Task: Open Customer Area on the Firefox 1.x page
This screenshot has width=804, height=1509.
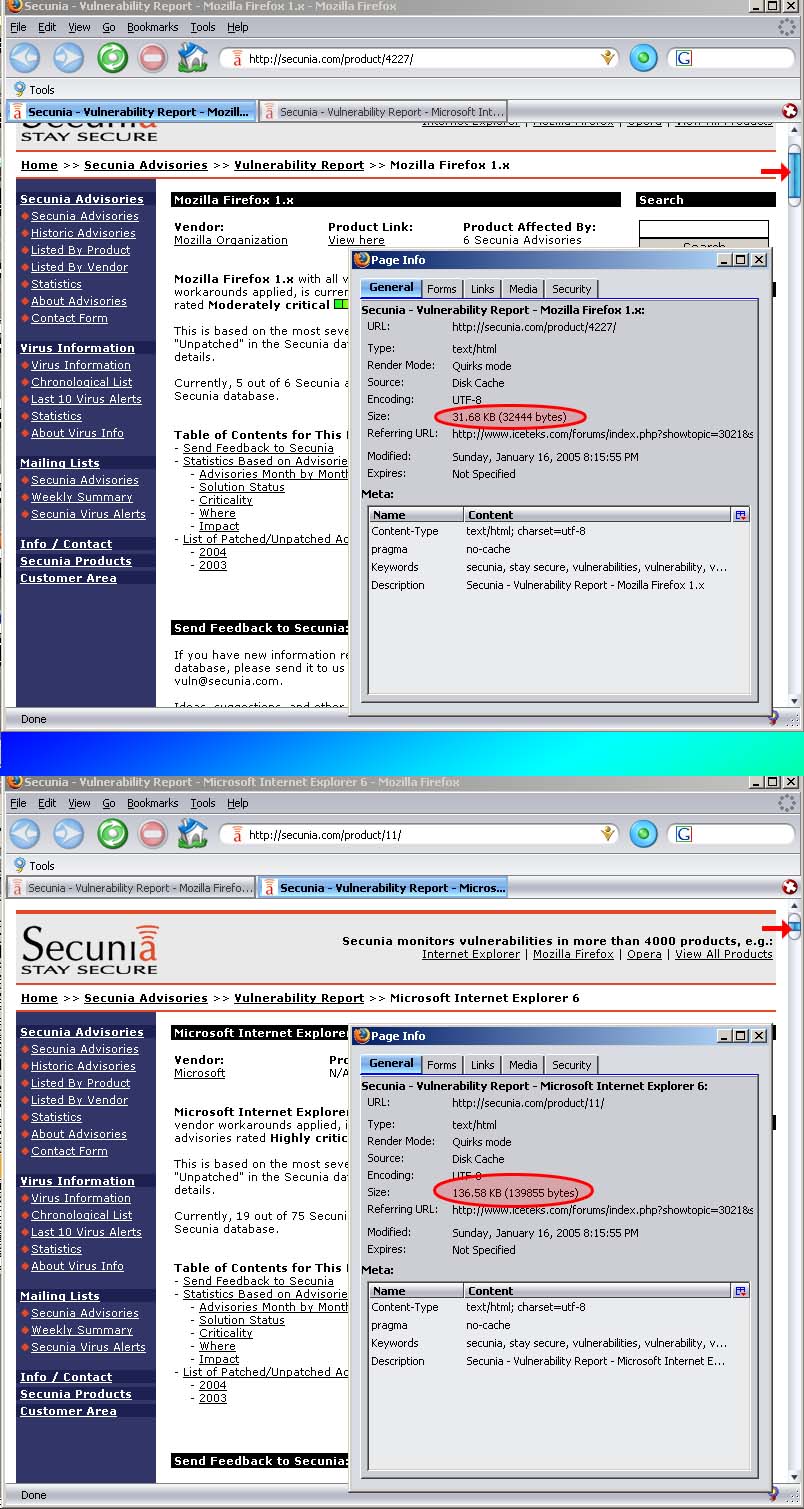Action: (x=68, y=578)
